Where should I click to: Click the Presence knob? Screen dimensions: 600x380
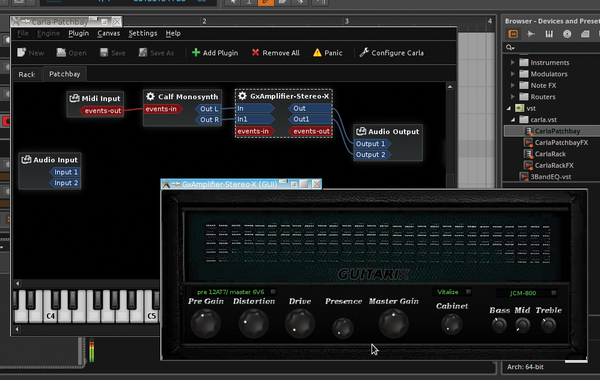[343, 328]
